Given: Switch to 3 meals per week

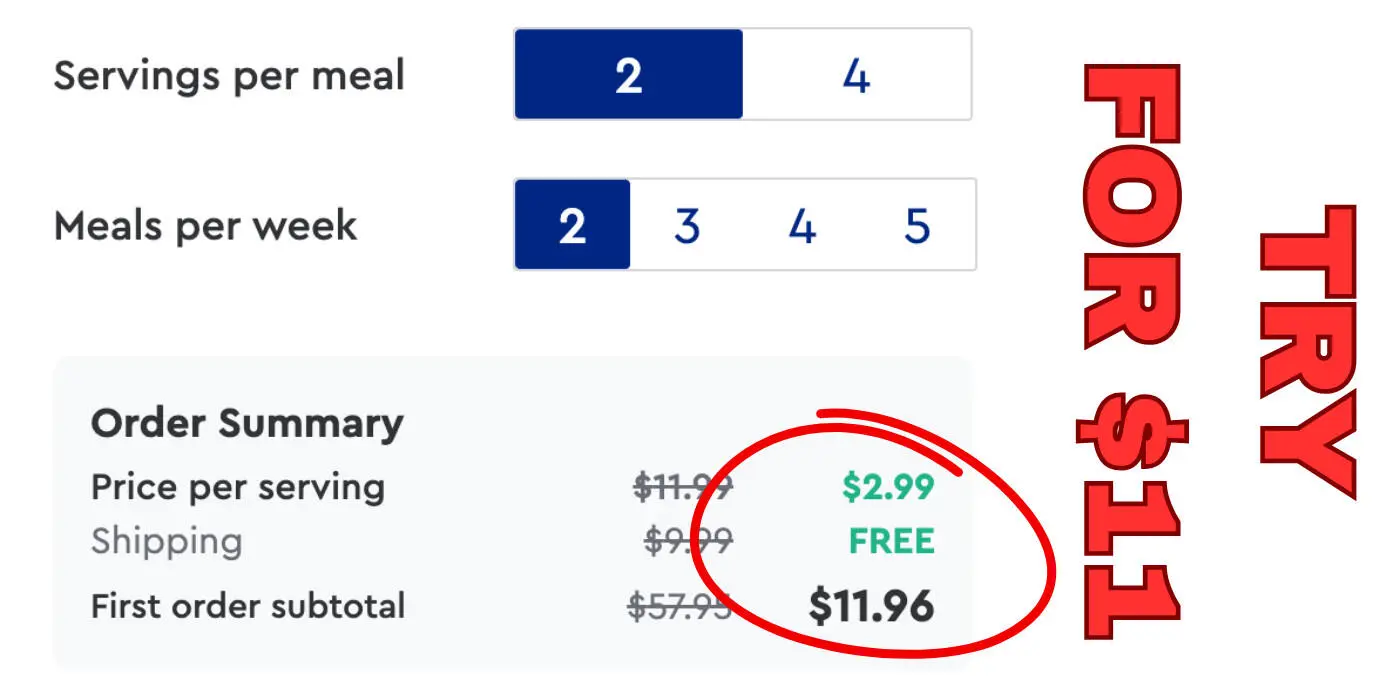Looking at the screenshot, I should point(687,225).
